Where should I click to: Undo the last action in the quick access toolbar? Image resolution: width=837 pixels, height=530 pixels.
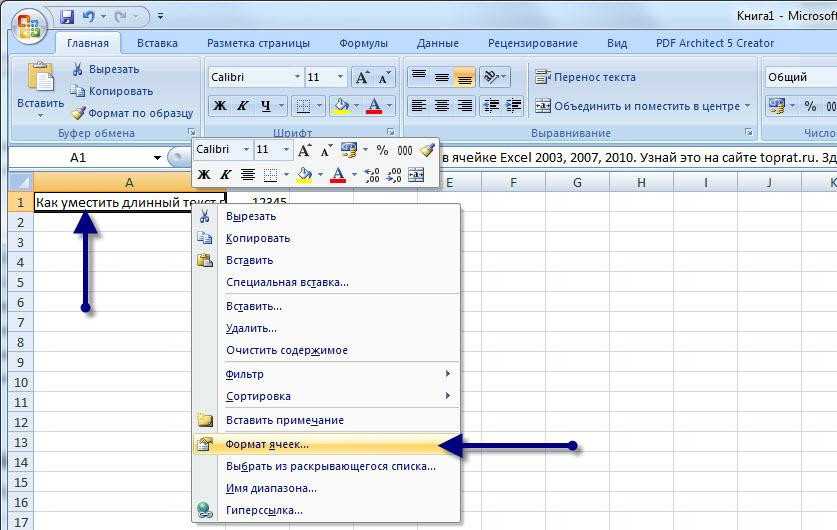(x=89, y=17)
